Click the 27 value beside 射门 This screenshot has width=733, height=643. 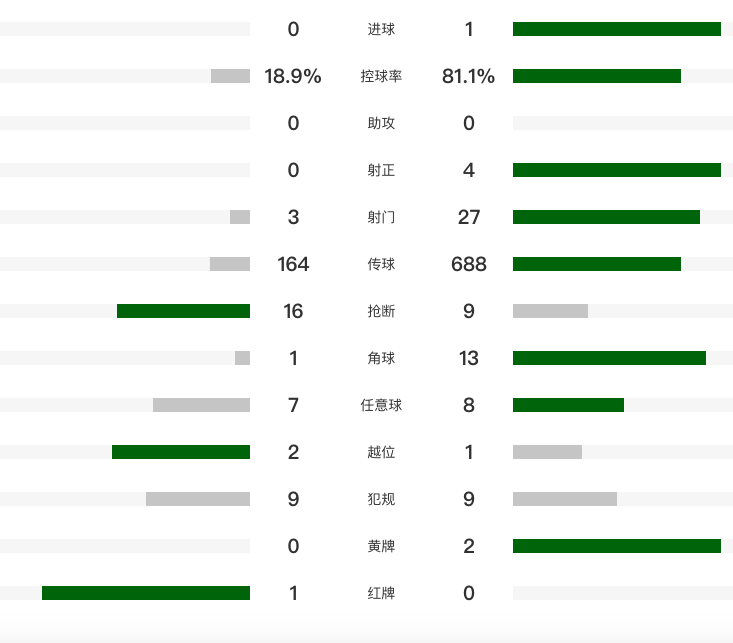point(469,217)
